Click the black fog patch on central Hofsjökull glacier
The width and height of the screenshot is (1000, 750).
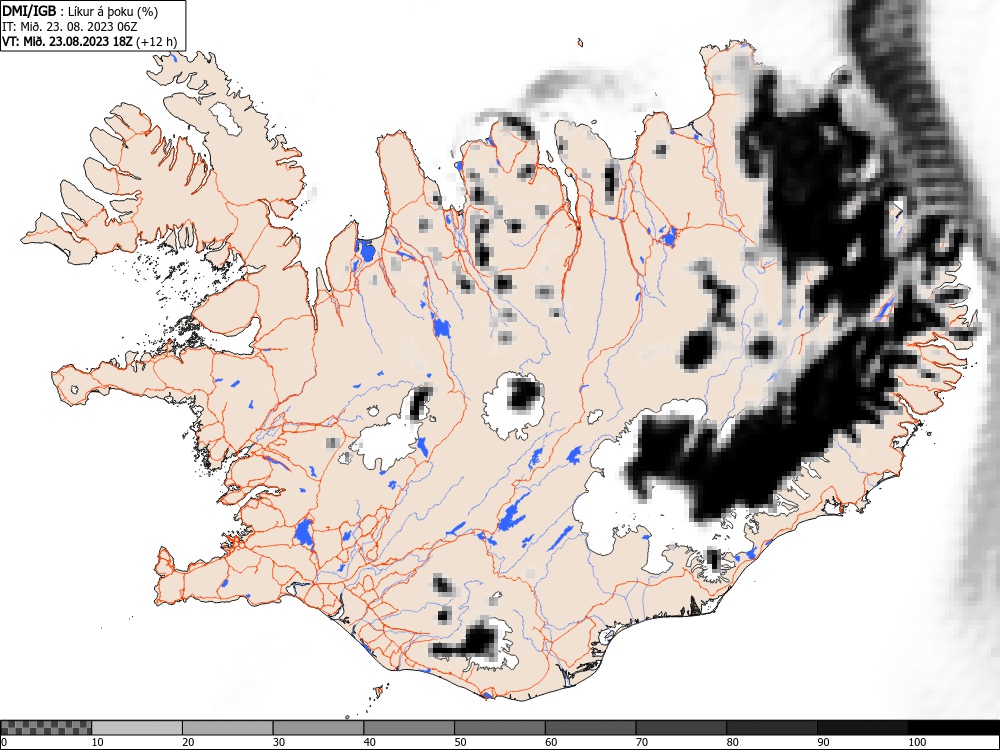pyautogui.click(x=526, y=393)
